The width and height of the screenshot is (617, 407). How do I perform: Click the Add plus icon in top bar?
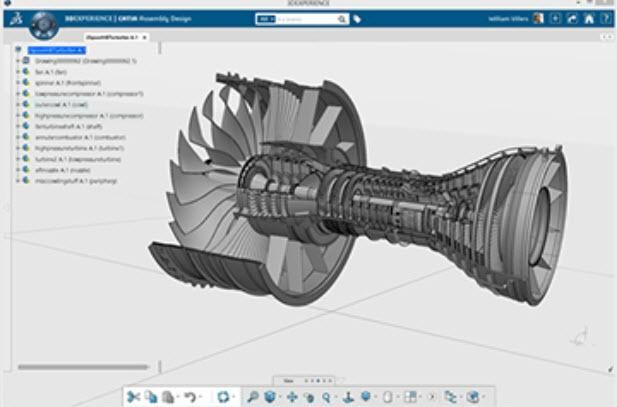pyautogui.click(x=555, y=18)
